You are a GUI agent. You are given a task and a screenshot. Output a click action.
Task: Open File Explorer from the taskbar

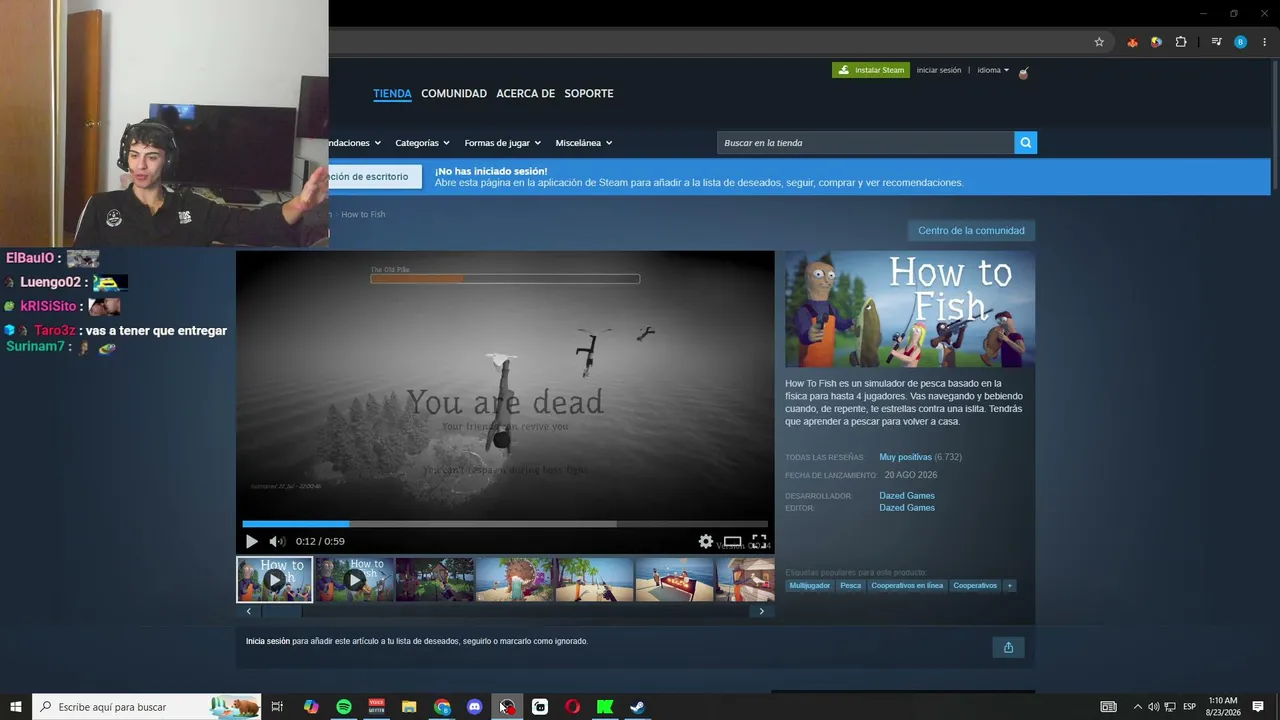[x=409, y=707]
